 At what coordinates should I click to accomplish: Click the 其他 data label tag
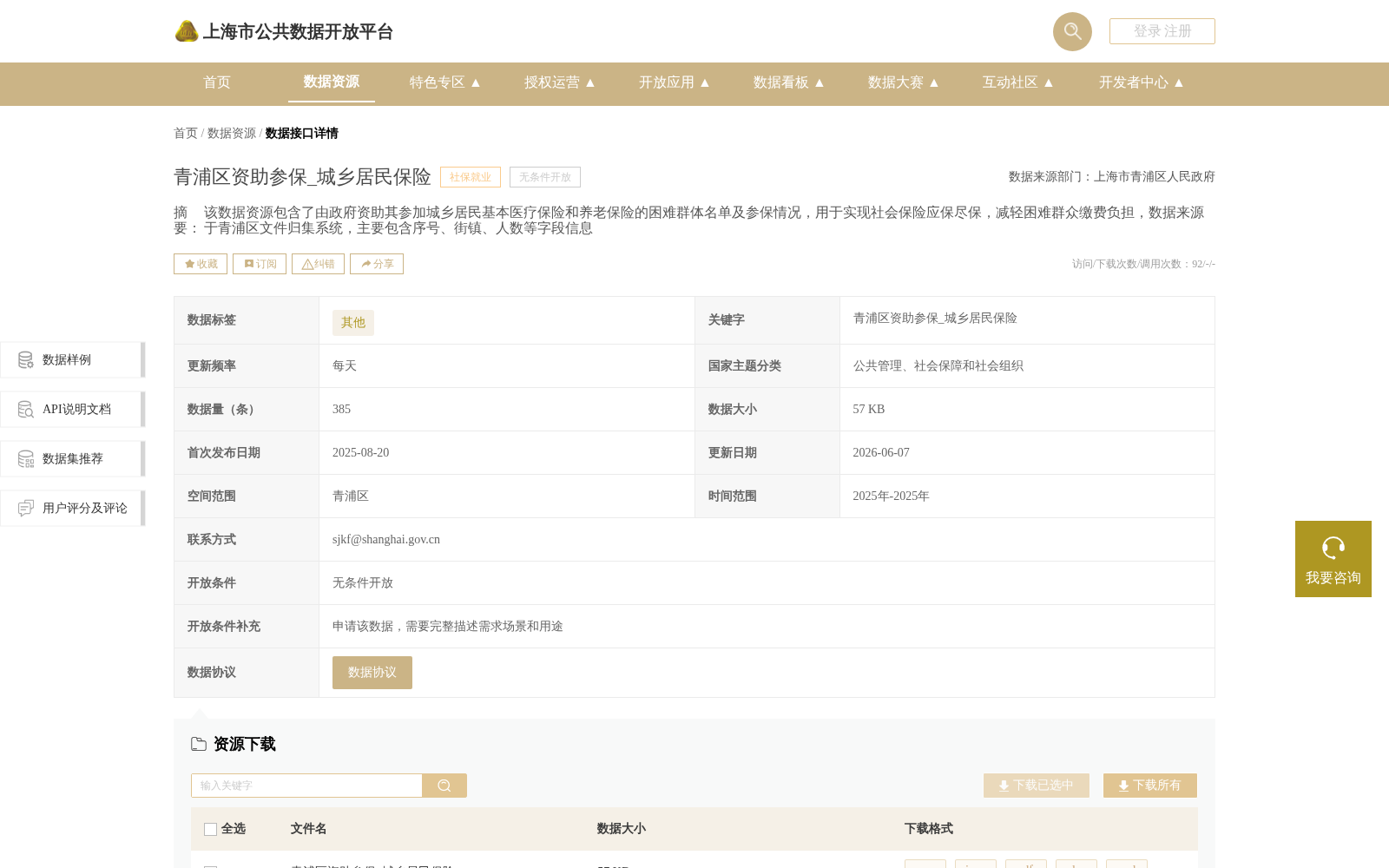pyautogui.click(x=353, y=323)
